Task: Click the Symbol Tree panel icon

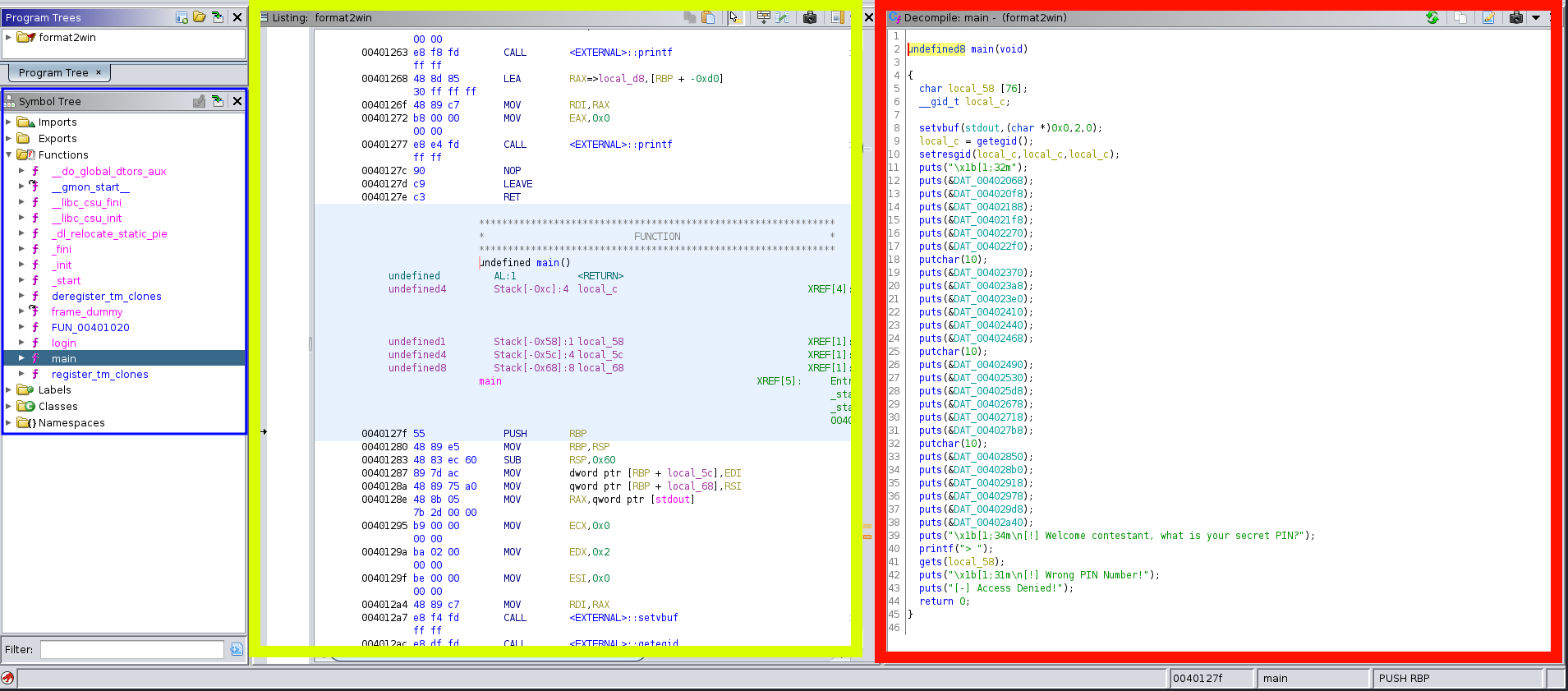Action: click(x=10, y=101)
